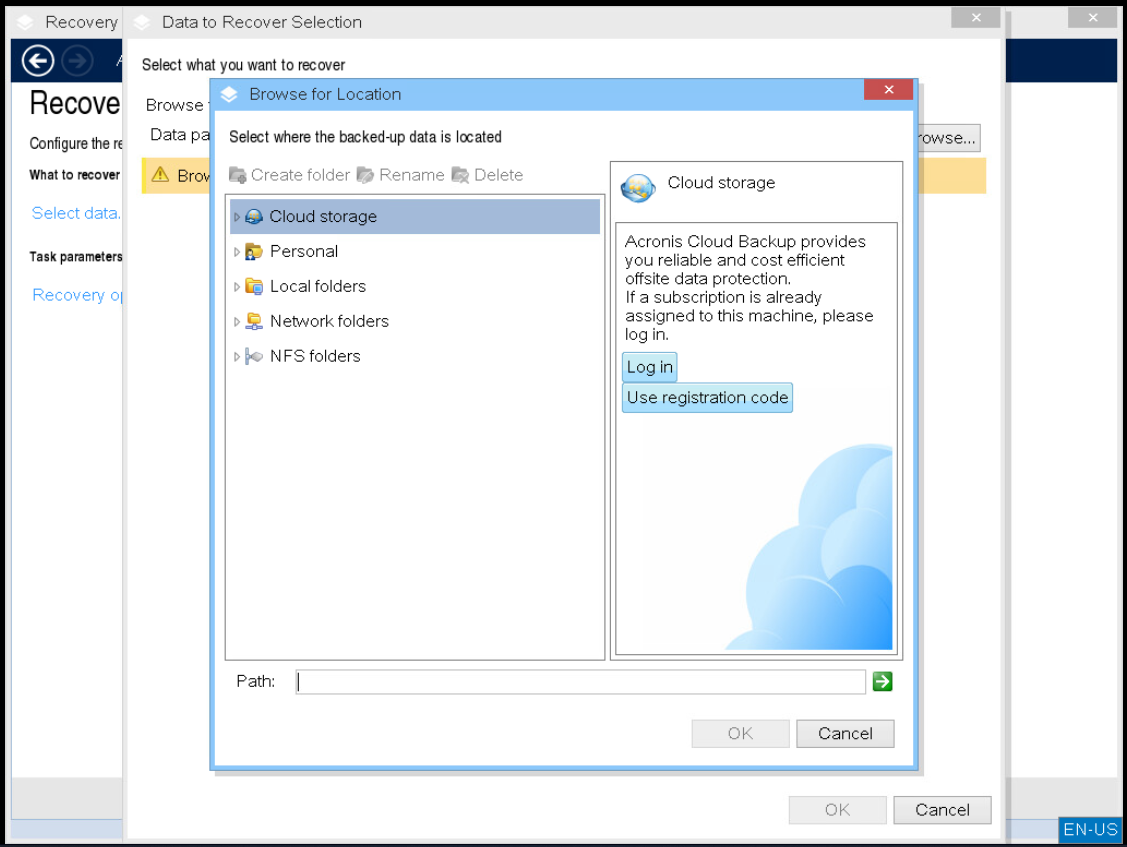Click the back navigation arrow
The width and height of the screenshot is (1127, 847).
37,61
